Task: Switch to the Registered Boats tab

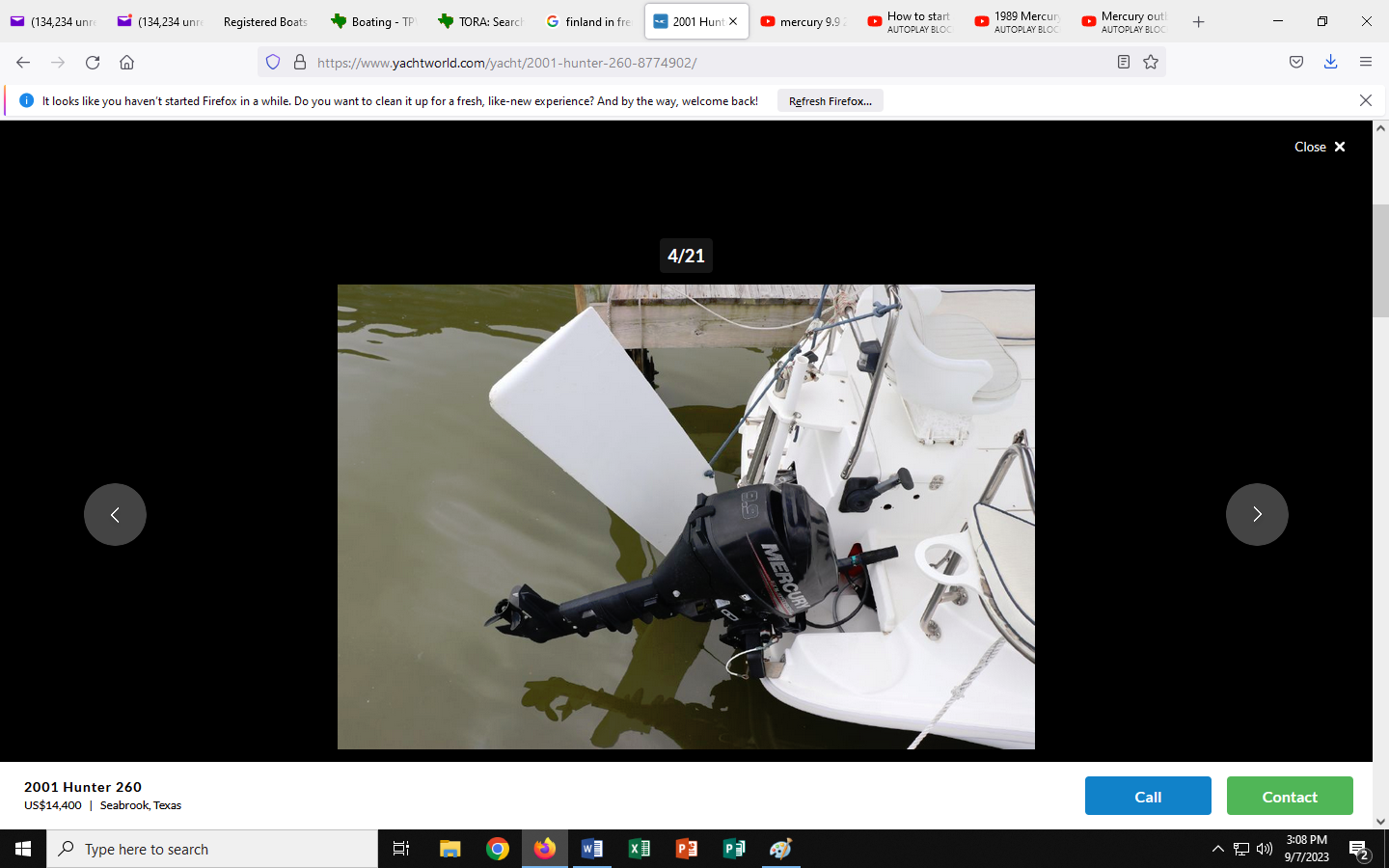Action: point(265,21)
